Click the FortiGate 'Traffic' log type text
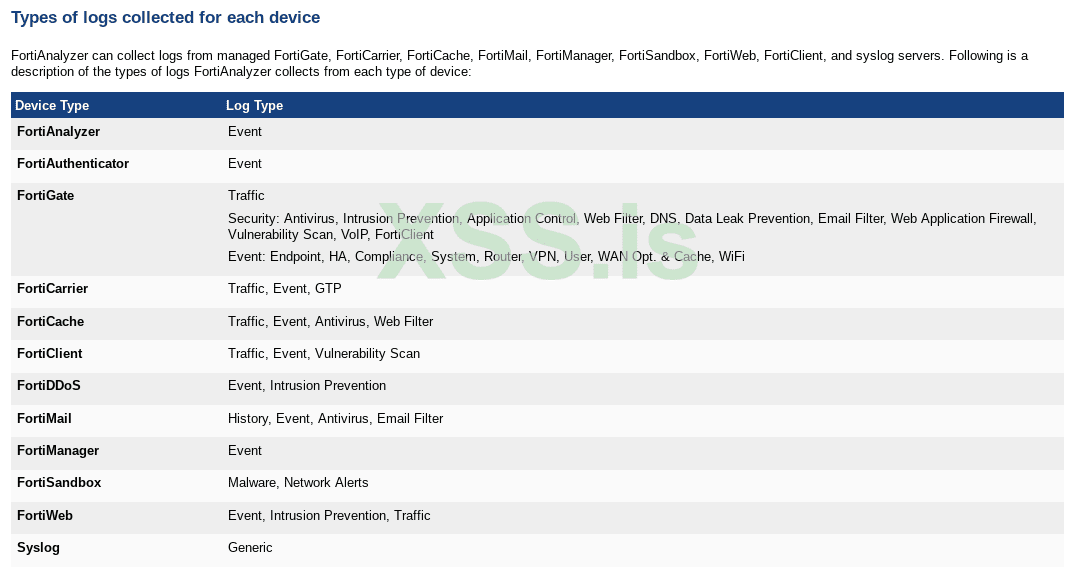Viewport: 1075px width, 582px height. tap(246, 196)
